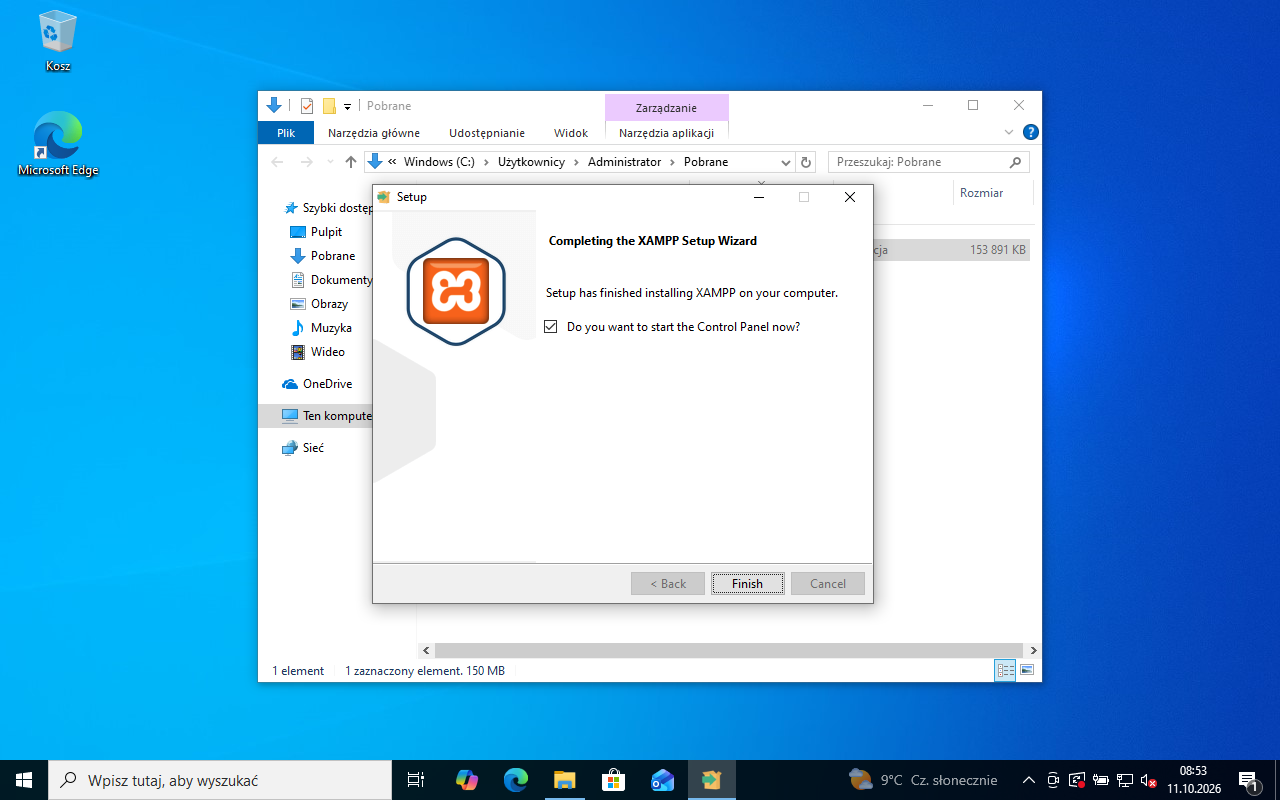Open Microsoft Edge desktop shortcut
Screen dimensions: 1280x800
click(x=58, y=145)
